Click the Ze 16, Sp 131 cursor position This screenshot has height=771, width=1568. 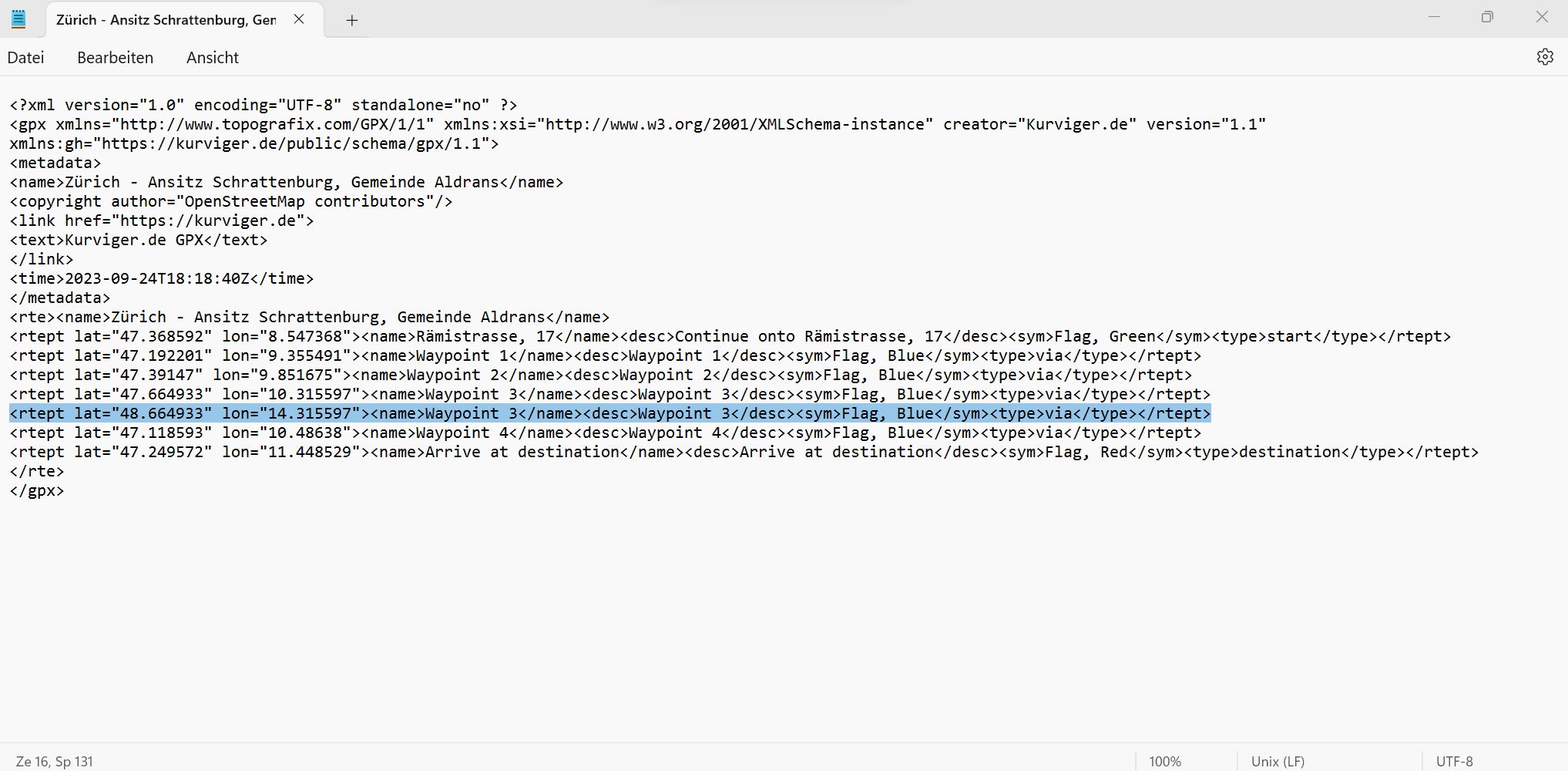click(x=54, y=761)
